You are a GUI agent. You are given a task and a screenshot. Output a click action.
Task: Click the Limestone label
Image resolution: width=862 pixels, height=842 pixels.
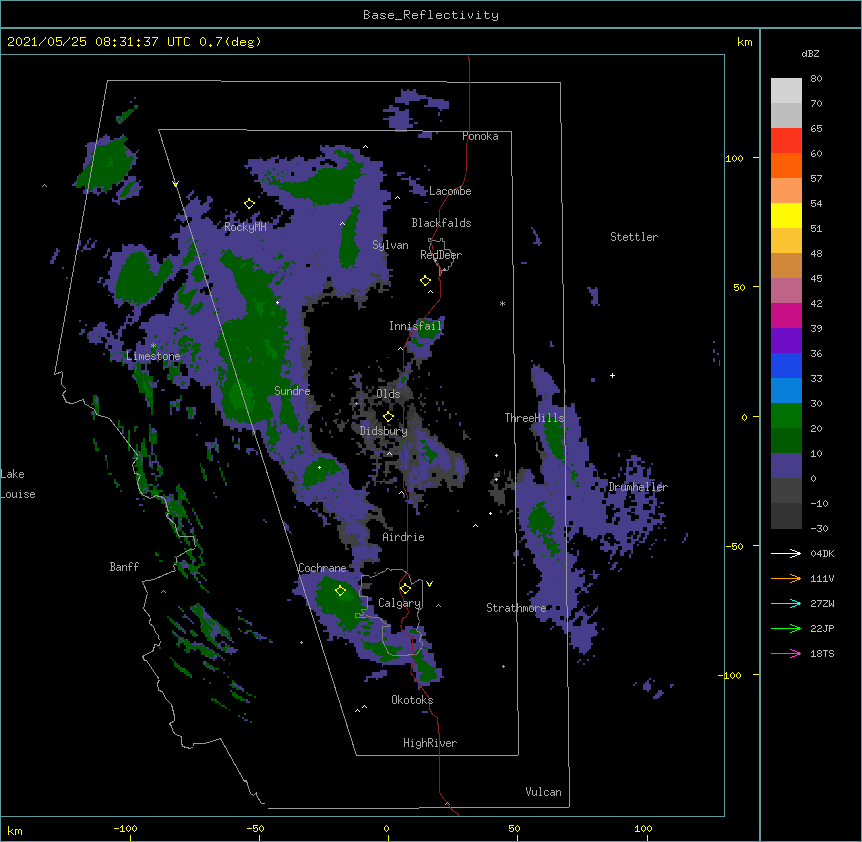(153, 356)
